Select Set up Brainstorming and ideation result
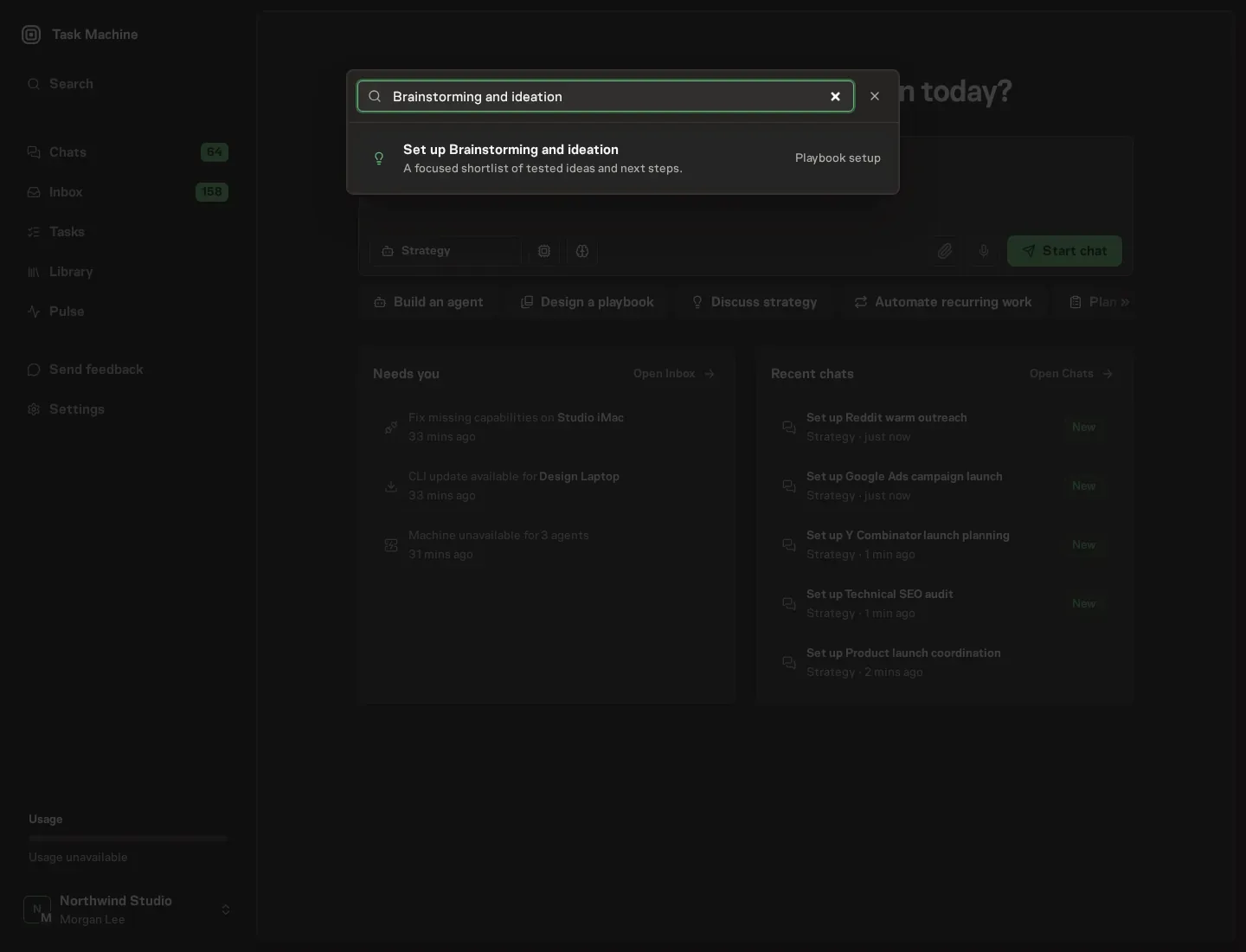1246x952 pixels. tap(623, 158)
